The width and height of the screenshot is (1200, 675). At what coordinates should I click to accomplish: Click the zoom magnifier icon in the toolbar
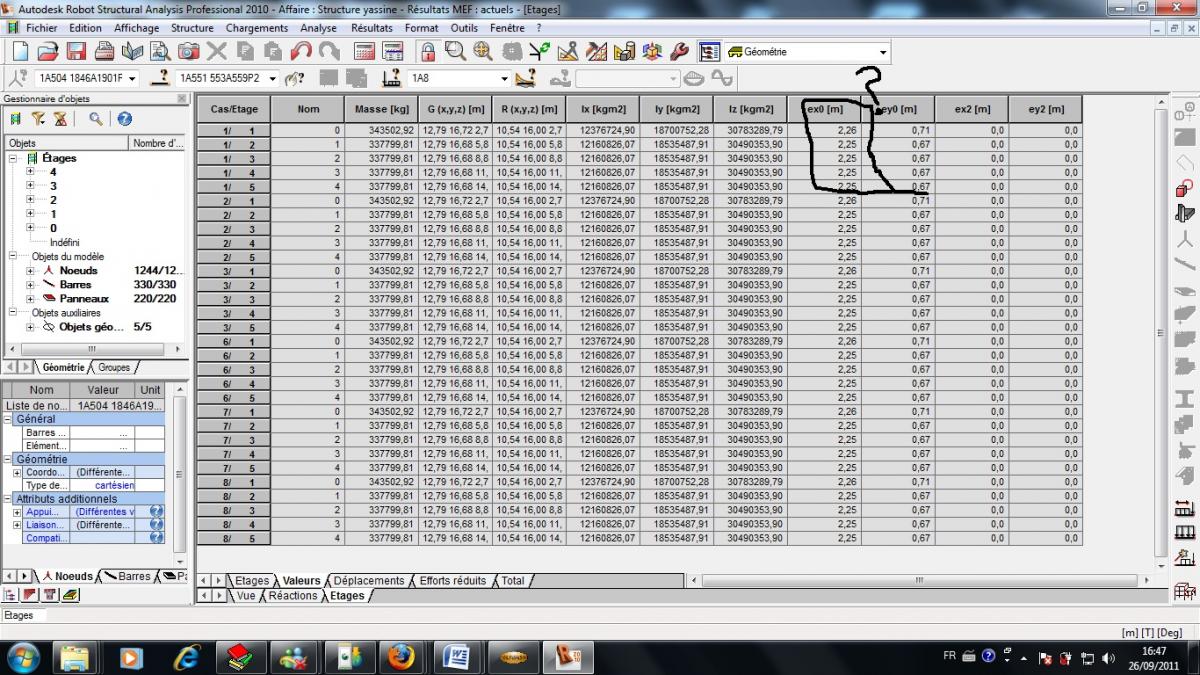click(x=455, y=52)
